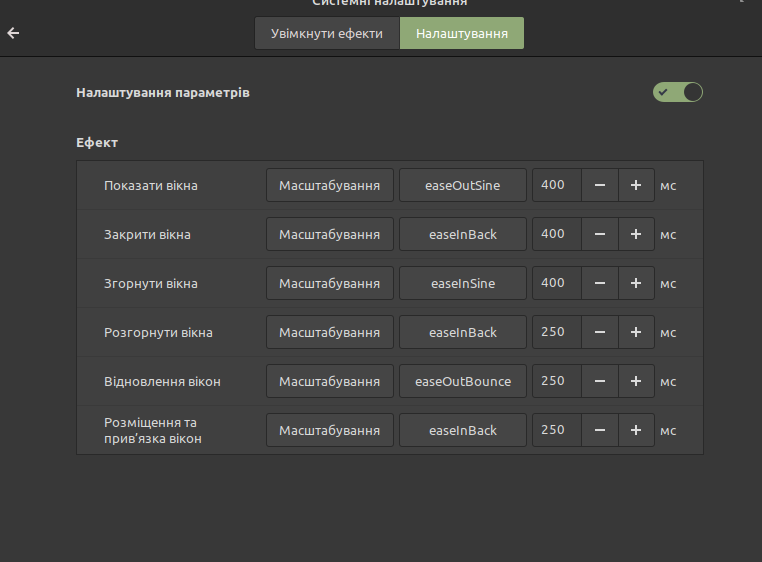Click the Закрити вікна row label
The width and height of the screenshot is (762, 562).
pos(147,235)
